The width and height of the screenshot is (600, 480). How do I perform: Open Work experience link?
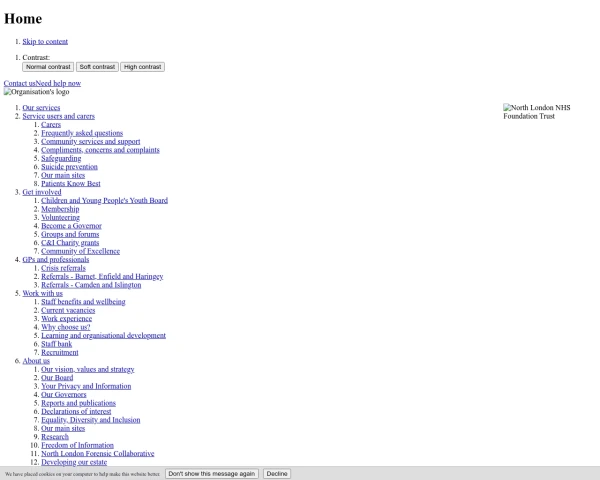tap(67, 318)
